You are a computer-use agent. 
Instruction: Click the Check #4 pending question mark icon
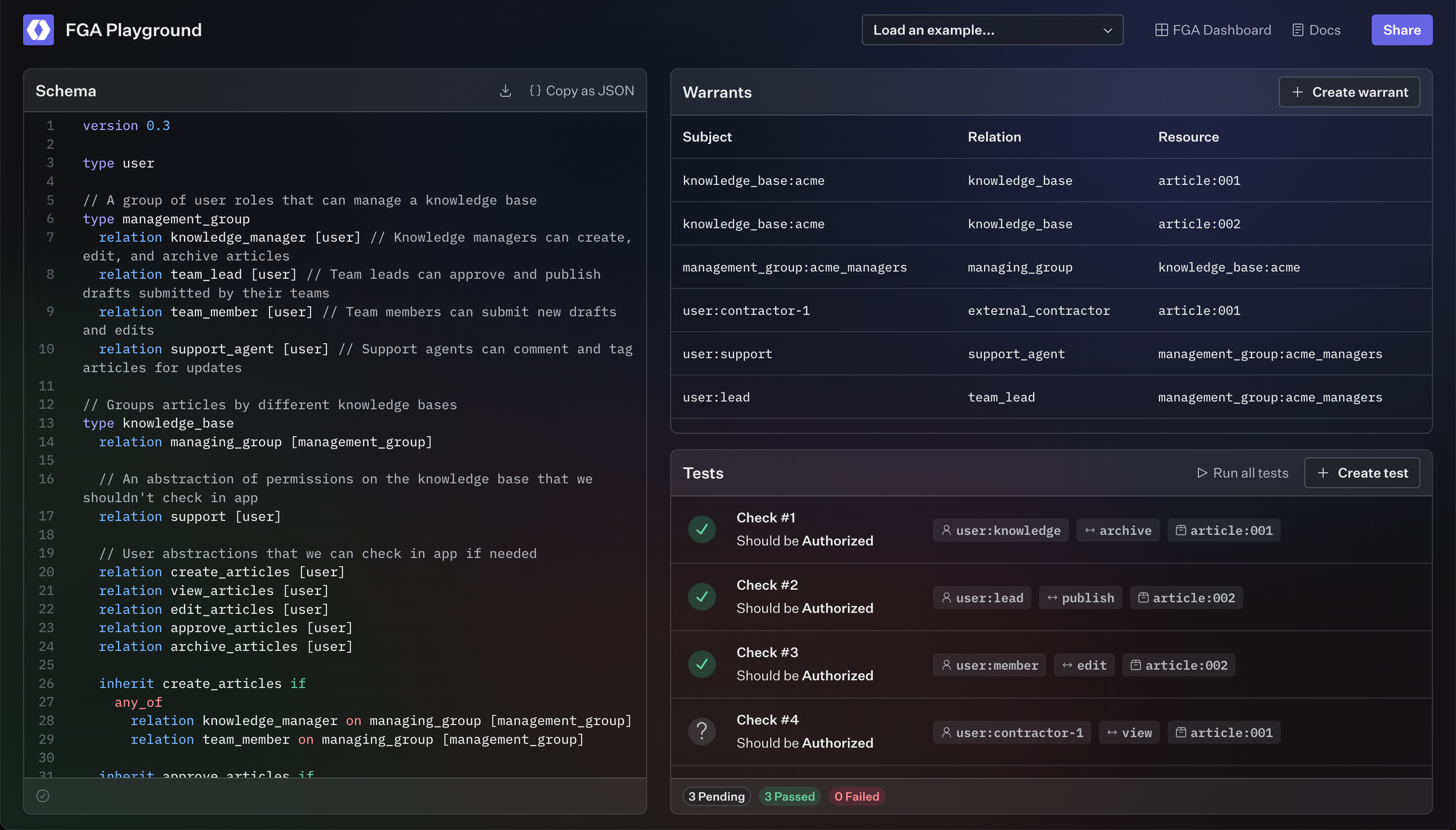[702, 732]
